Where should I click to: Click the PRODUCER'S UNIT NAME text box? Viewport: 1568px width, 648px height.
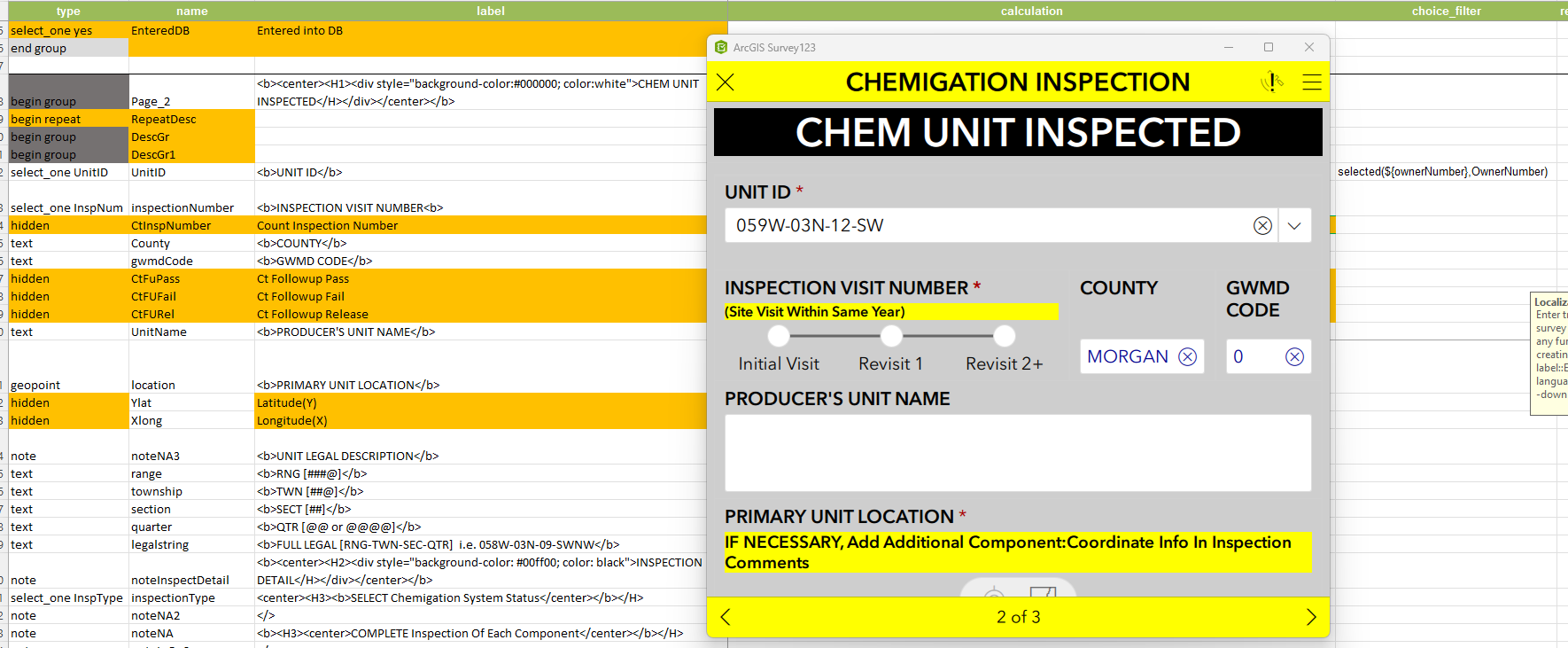1017,453
